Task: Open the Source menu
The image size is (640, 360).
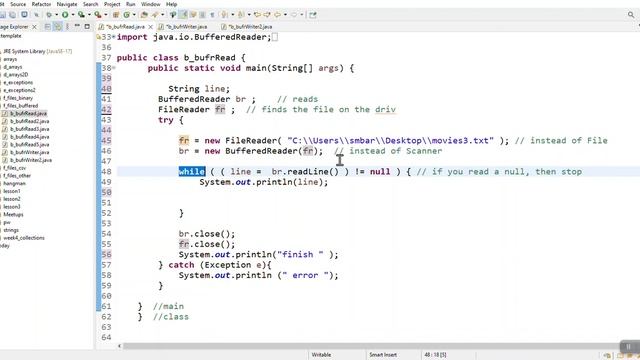Action: coord(18,4)
